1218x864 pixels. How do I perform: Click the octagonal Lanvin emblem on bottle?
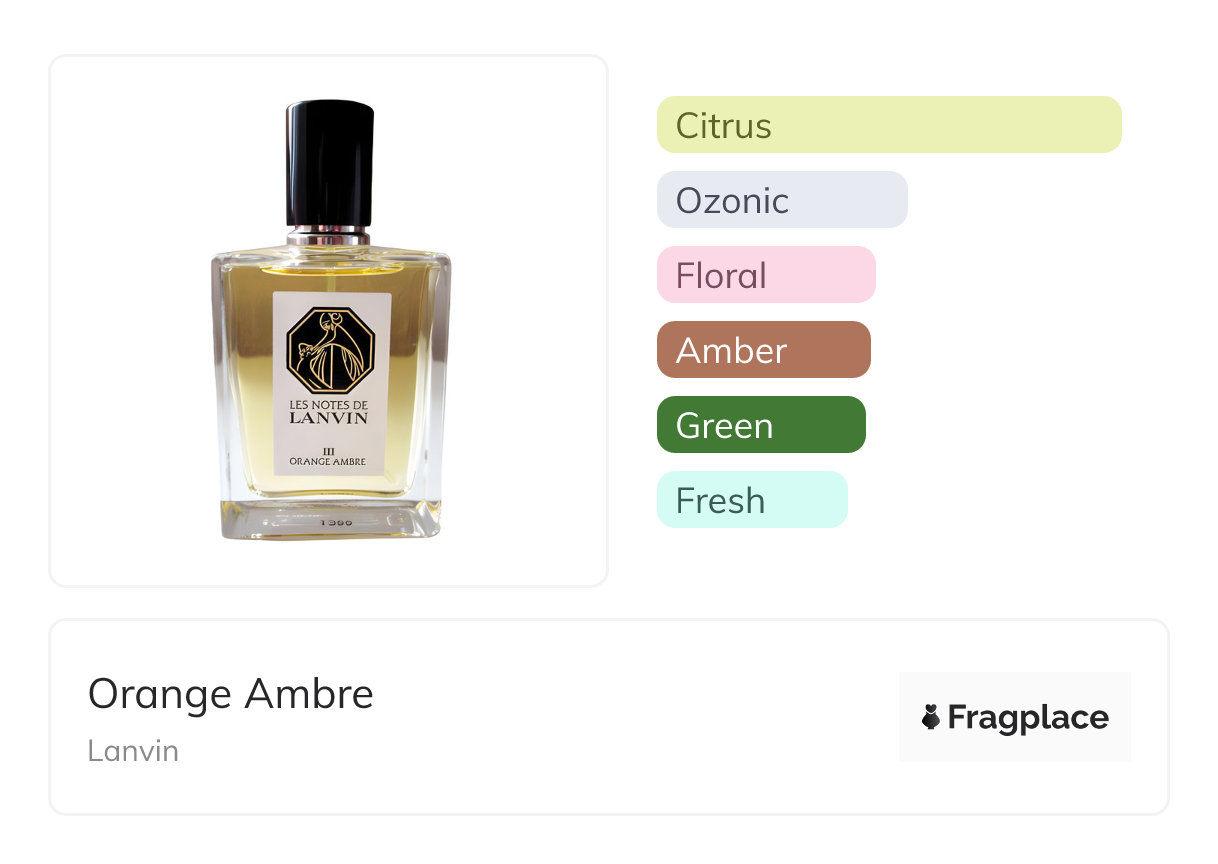(330, 349)
